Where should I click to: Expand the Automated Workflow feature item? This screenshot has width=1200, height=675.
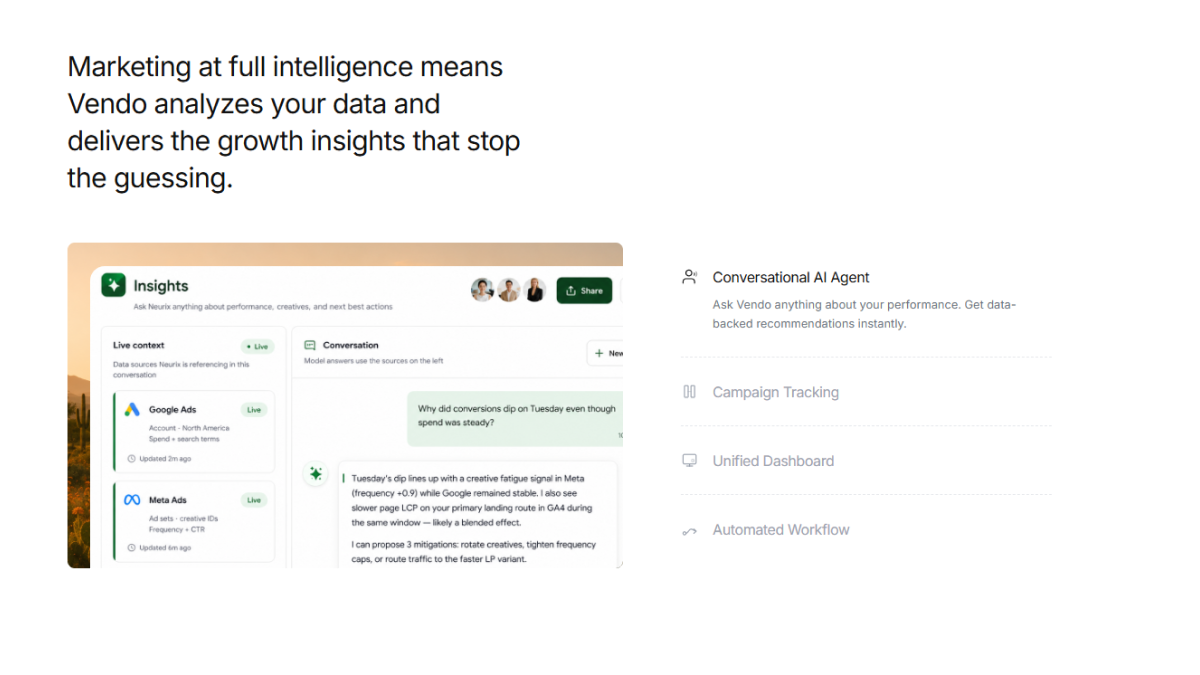[x=866, y=530]
